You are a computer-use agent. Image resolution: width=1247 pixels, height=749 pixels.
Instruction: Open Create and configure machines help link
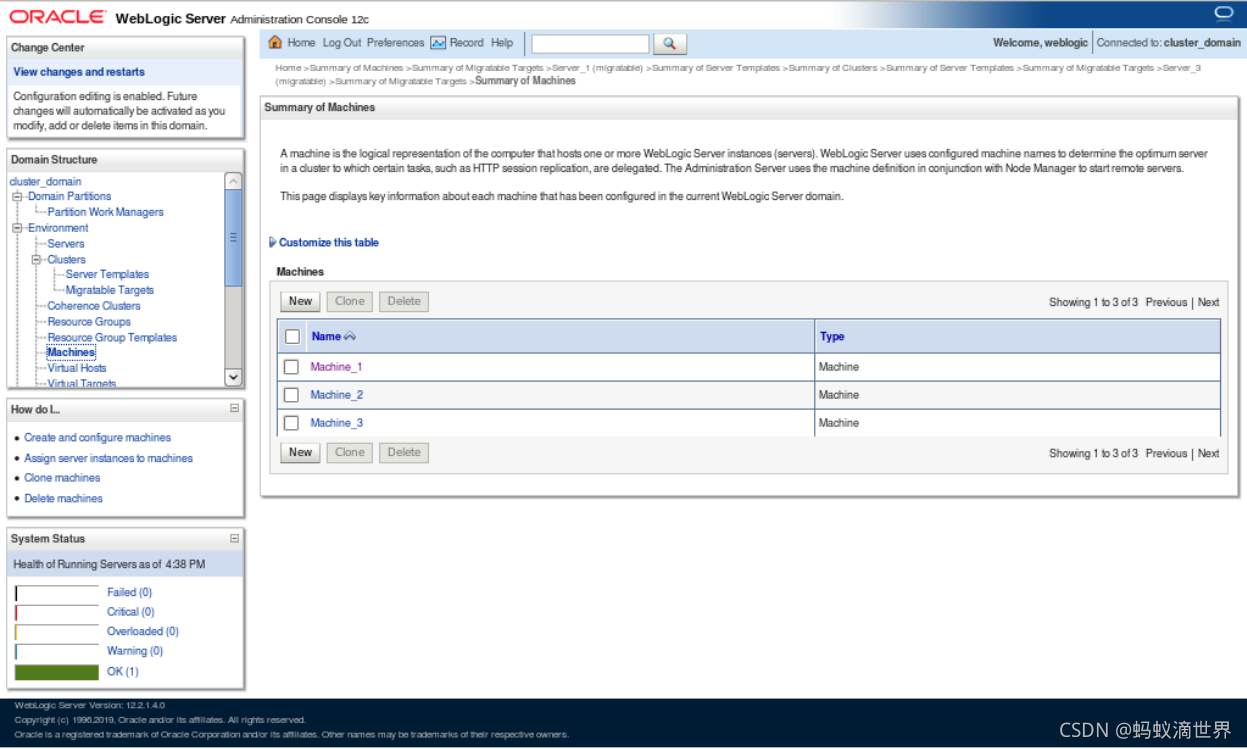pos(97,438)
